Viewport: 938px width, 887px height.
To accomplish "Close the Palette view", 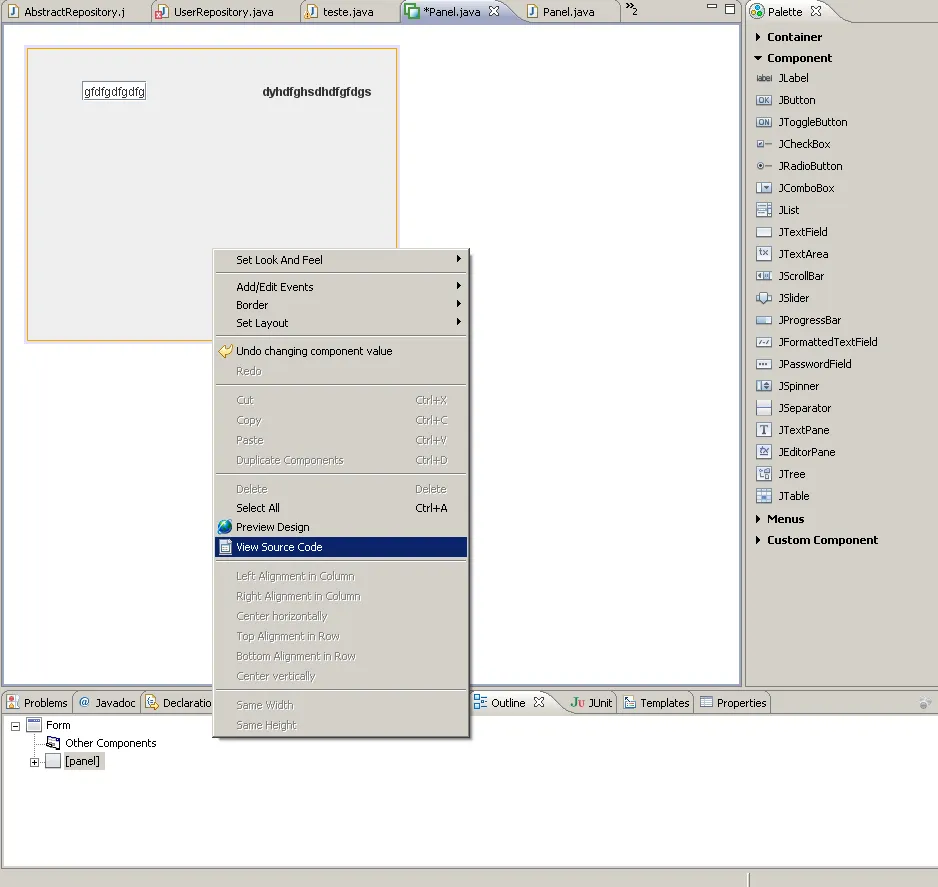I will pyautogui.click(x=816, y=11).
